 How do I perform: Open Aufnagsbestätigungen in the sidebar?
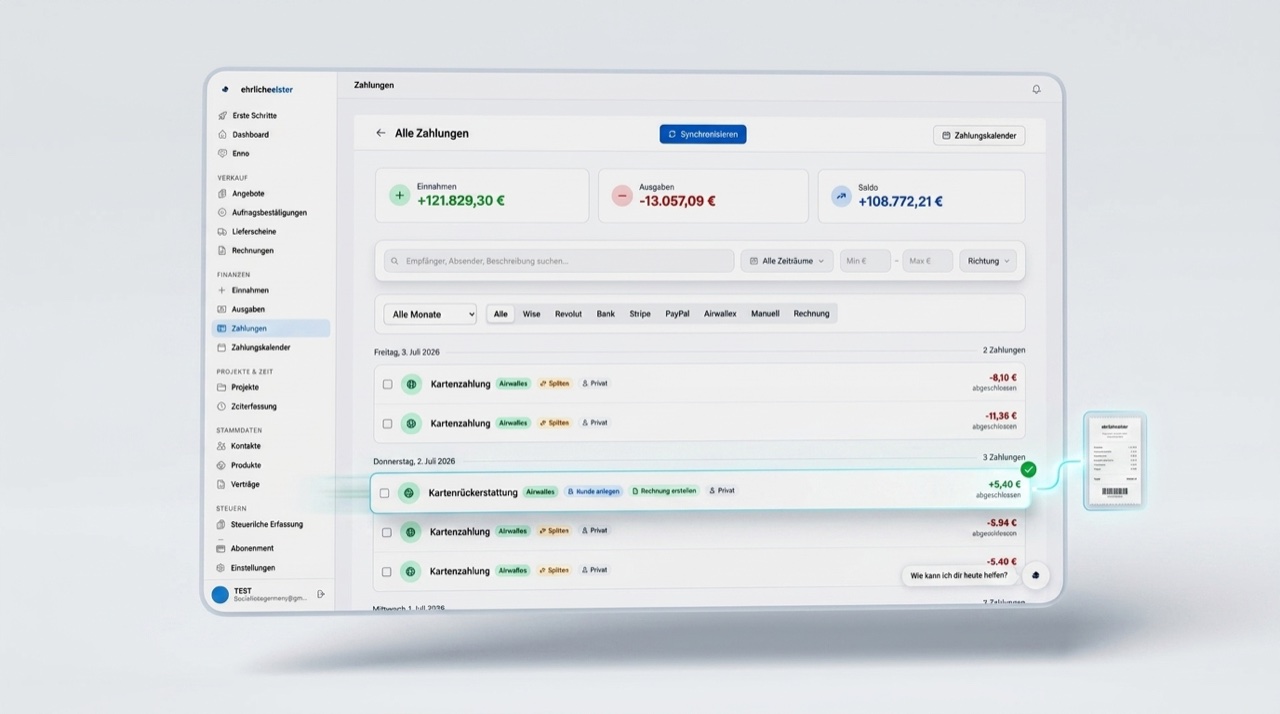269,212
